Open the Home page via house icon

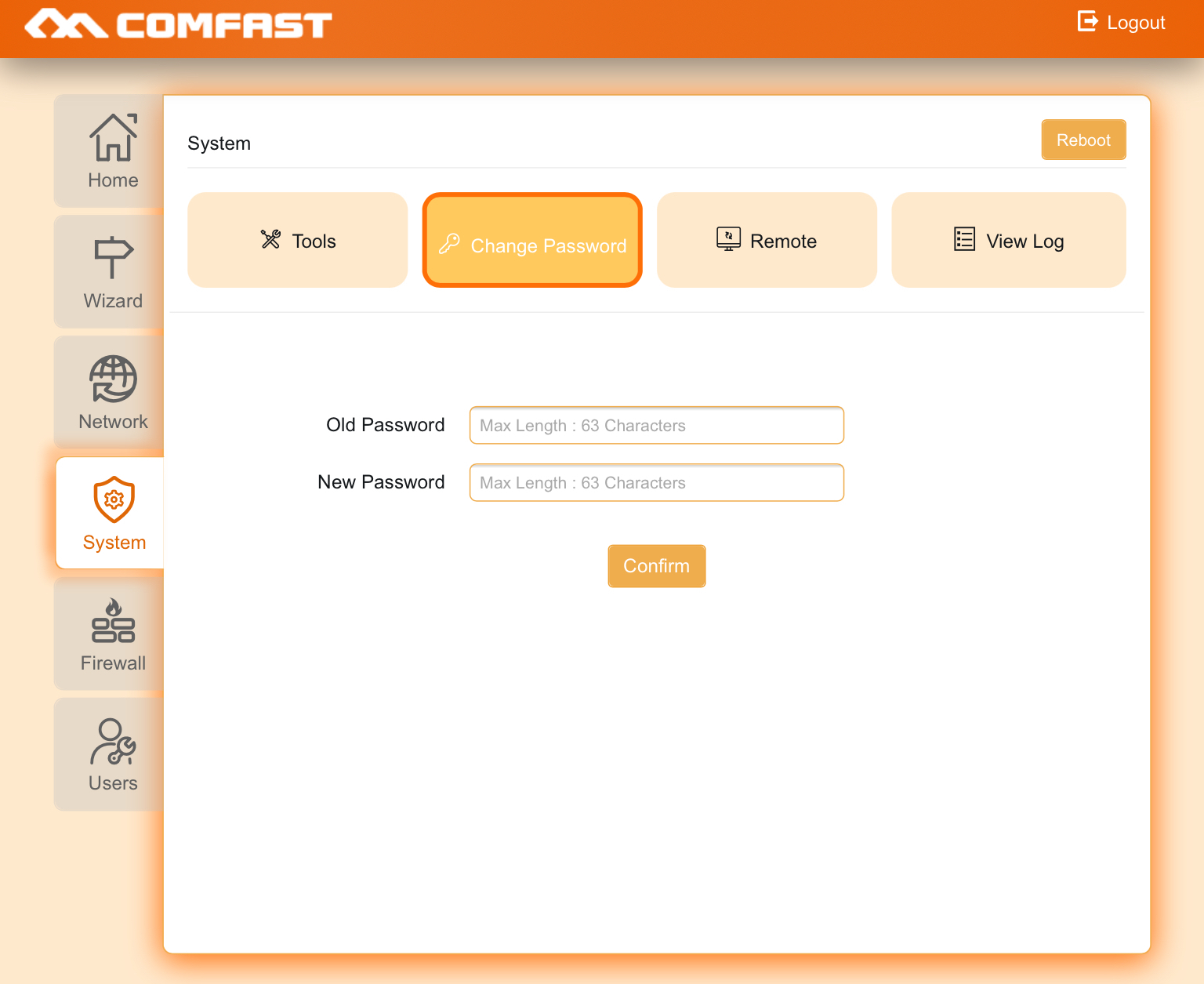click(x=114, y=137)
